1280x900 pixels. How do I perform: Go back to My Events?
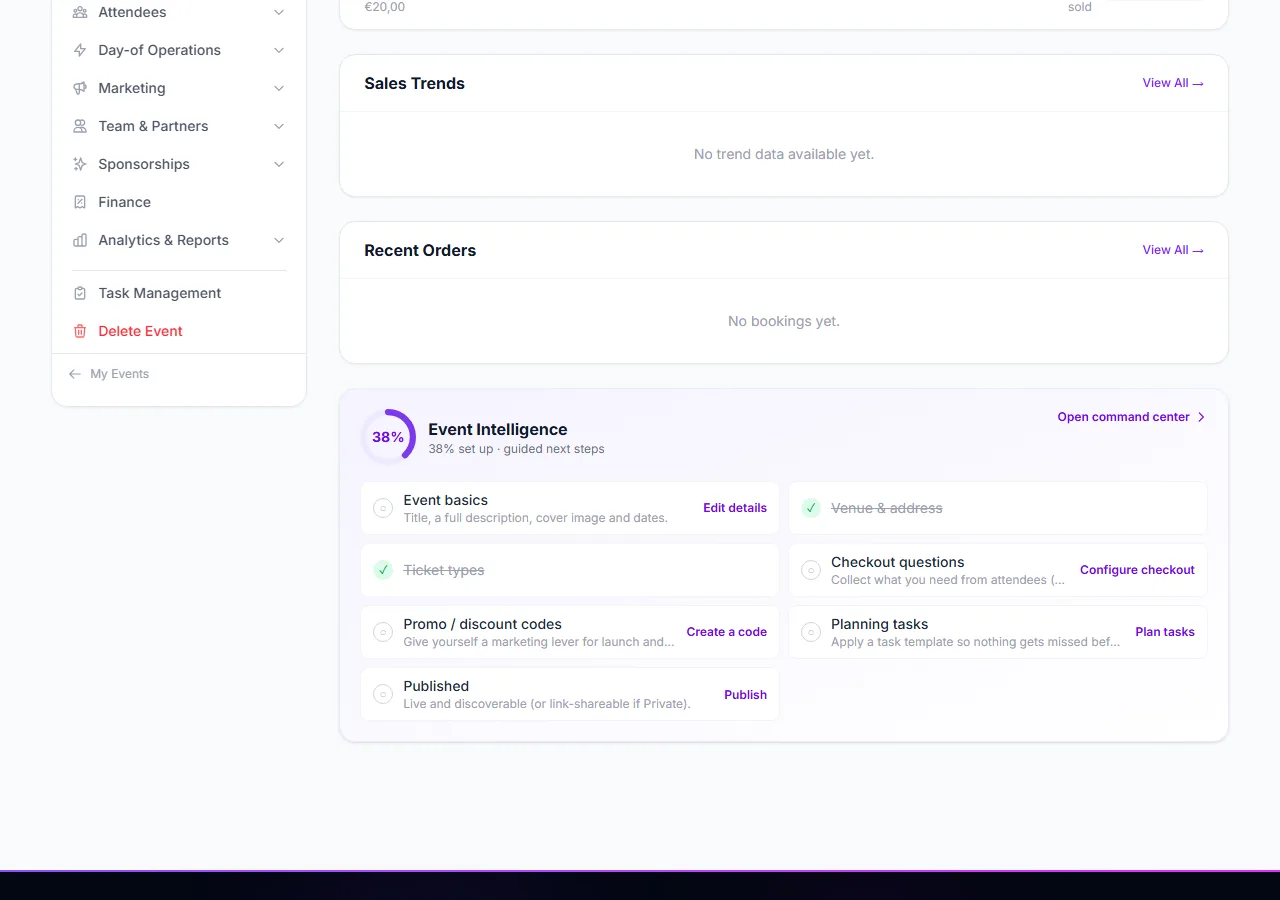pyautogui.click(x=109, y=374)
